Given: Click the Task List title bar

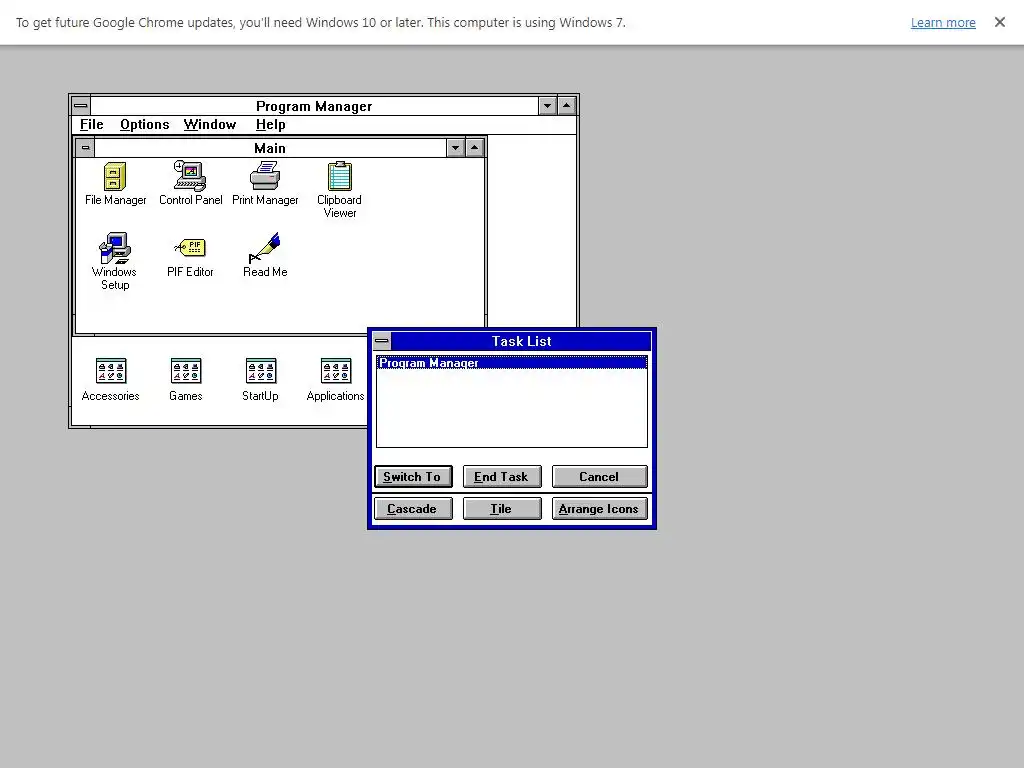Looking at the screenshot, I should point(521,341).
